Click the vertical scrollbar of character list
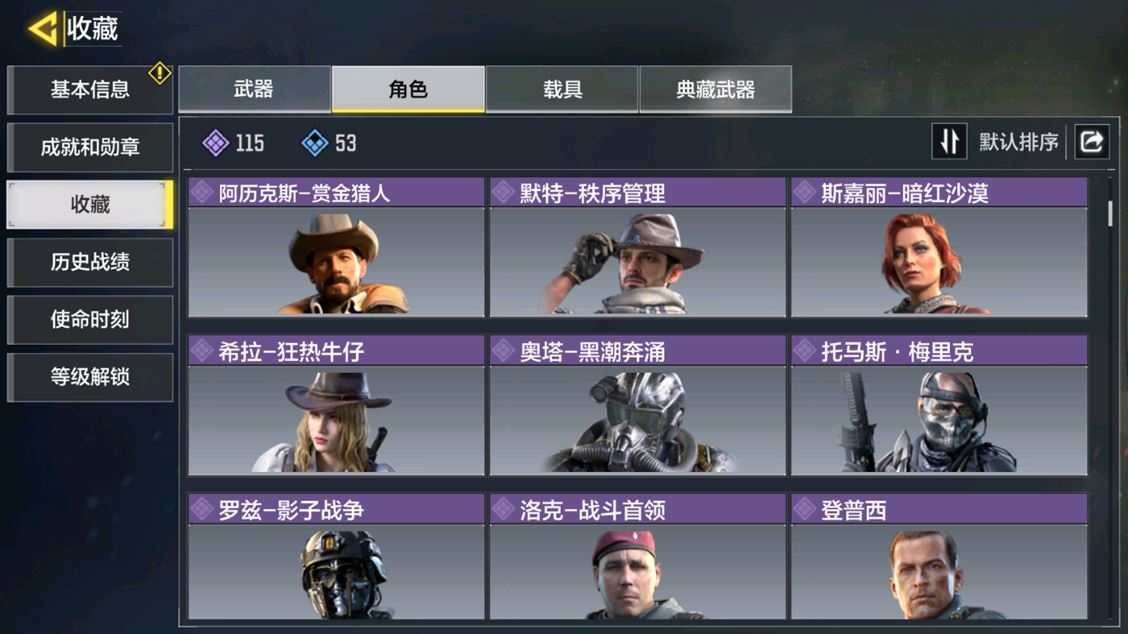Screen dimensions: 1128x634 [1110, 214]
